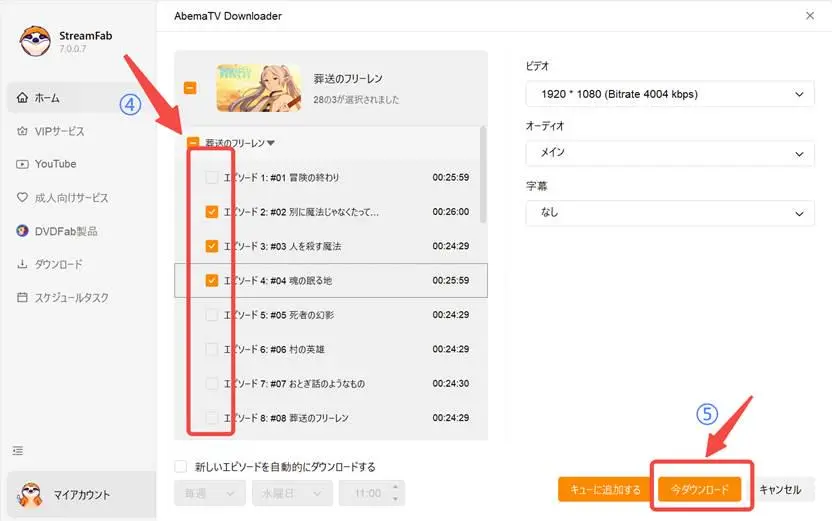Click the calendar schedule icon
This screenshot has height=521, width=832.
pos(22,297)
